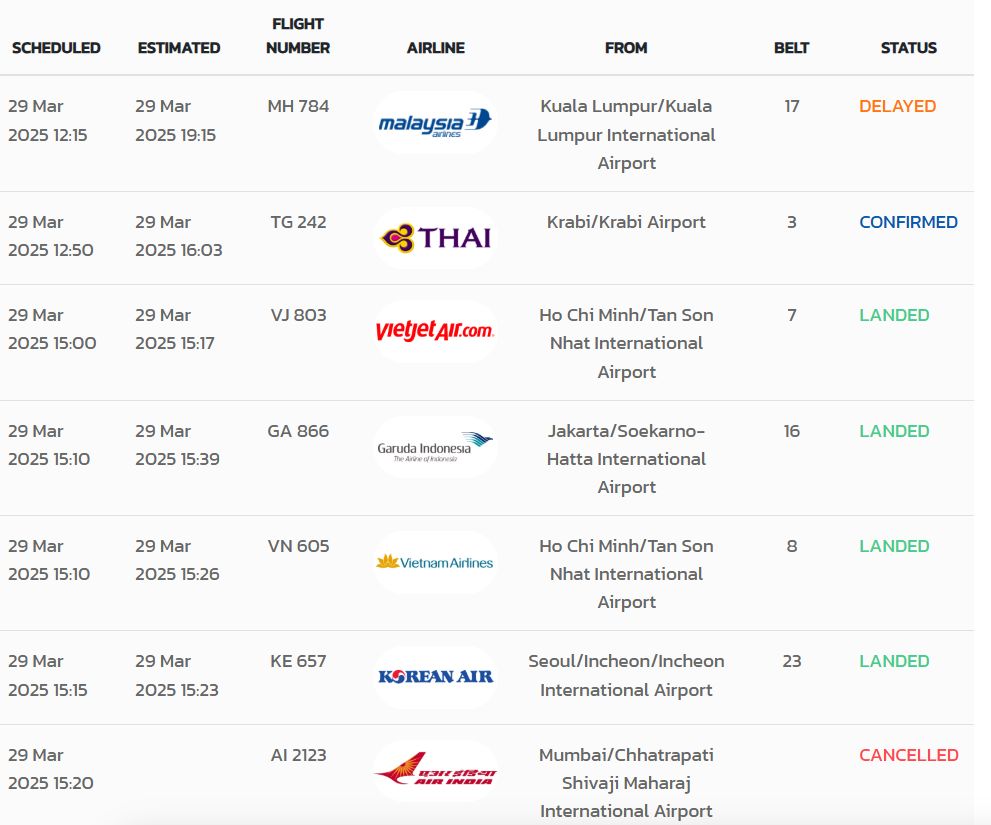The height and width of the screenshot is (825, 991).
Task: Click the Air India logo
Action: click(x=435, y=771)
